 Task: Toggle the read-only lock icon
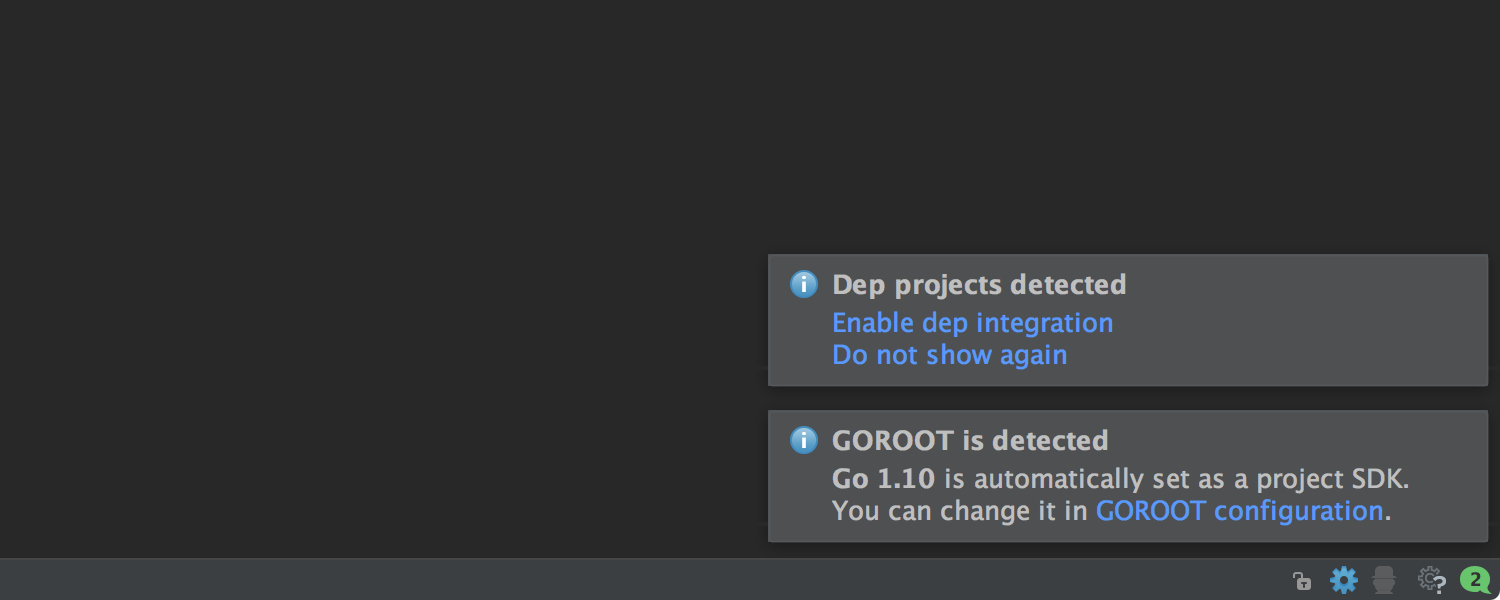click(1301, 580)
